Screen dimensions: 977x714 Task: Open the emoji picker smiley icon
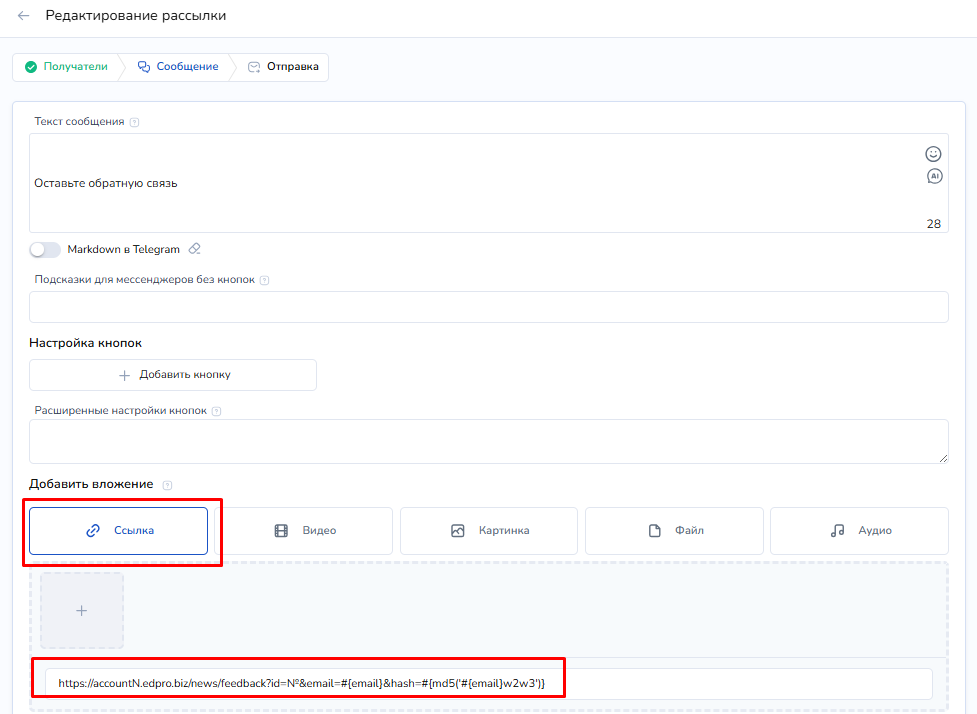[933, 154]
